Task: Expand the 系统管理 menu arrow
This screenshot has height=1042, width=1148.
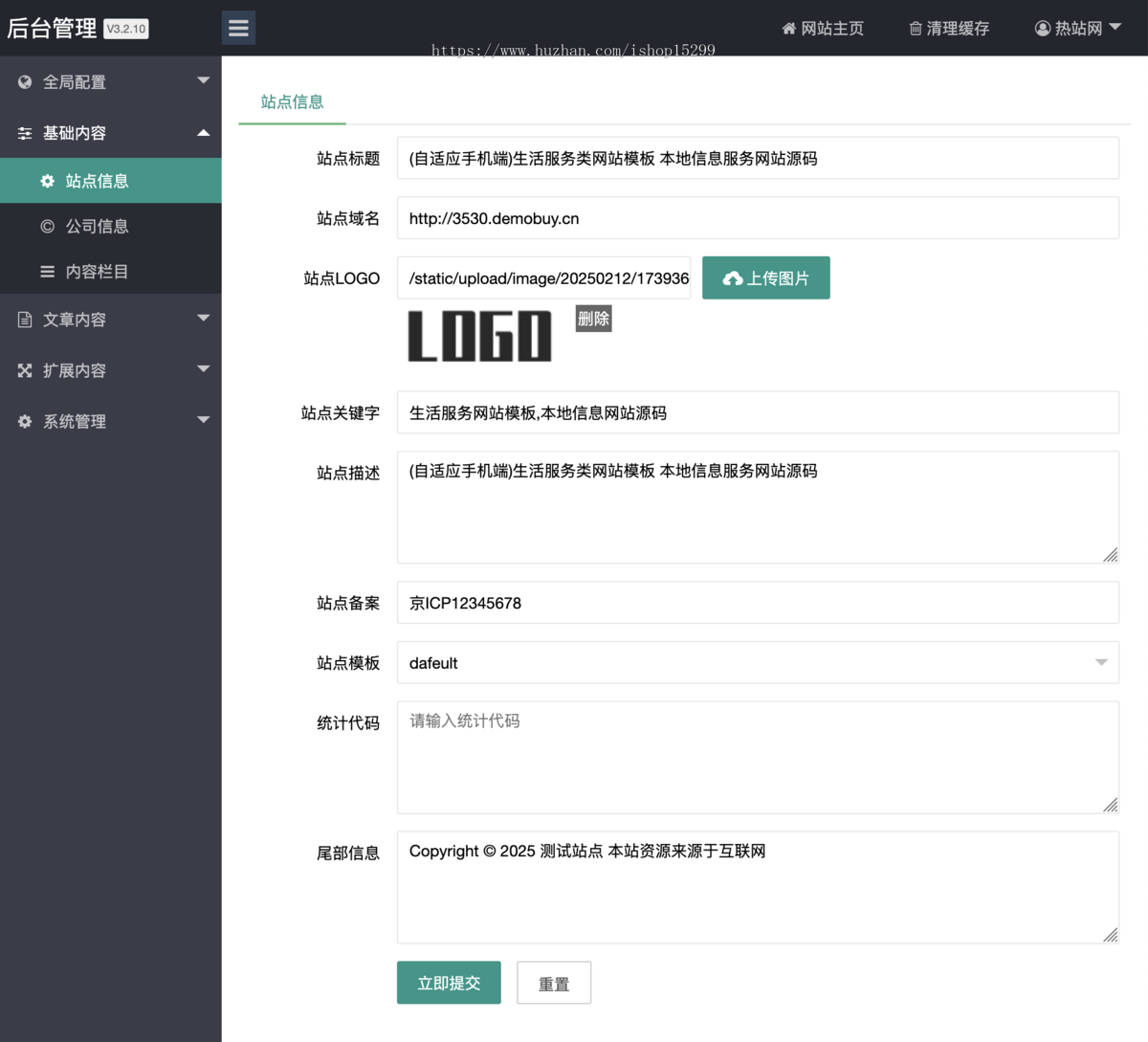Action: [x=203, y=419]
